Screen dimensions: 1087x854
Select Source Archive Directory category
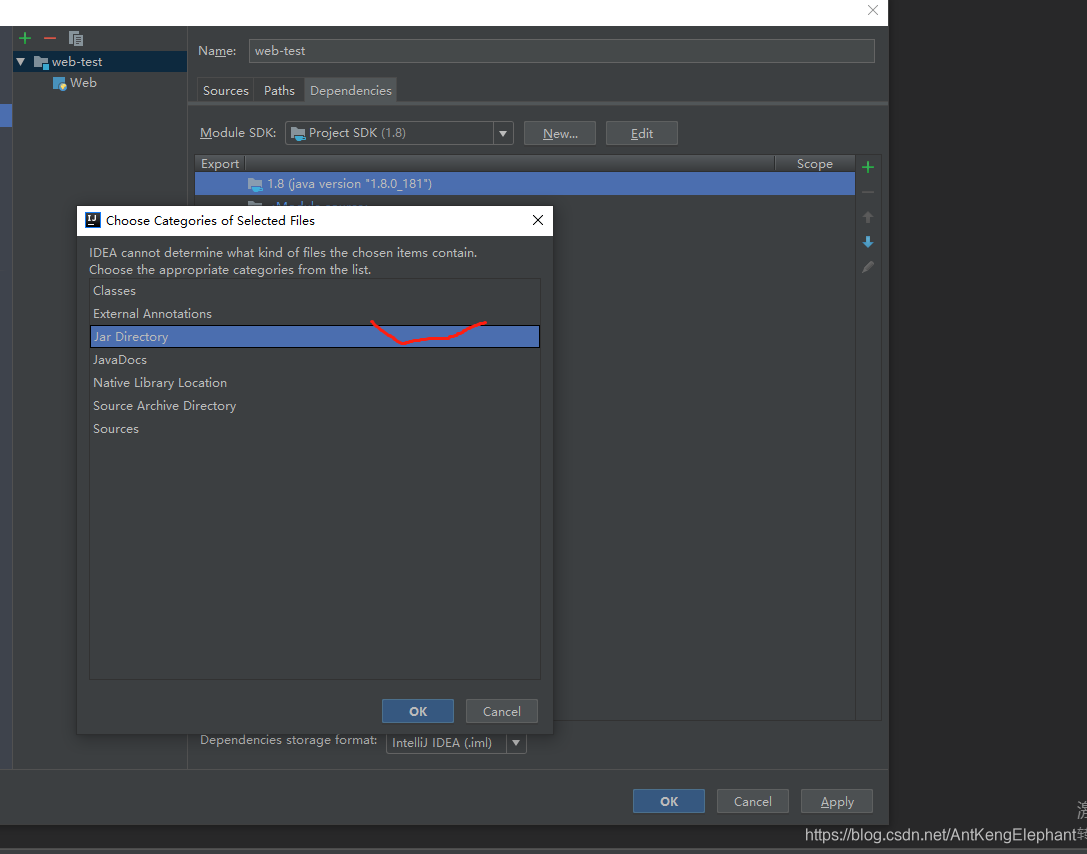tap(315, 406)
